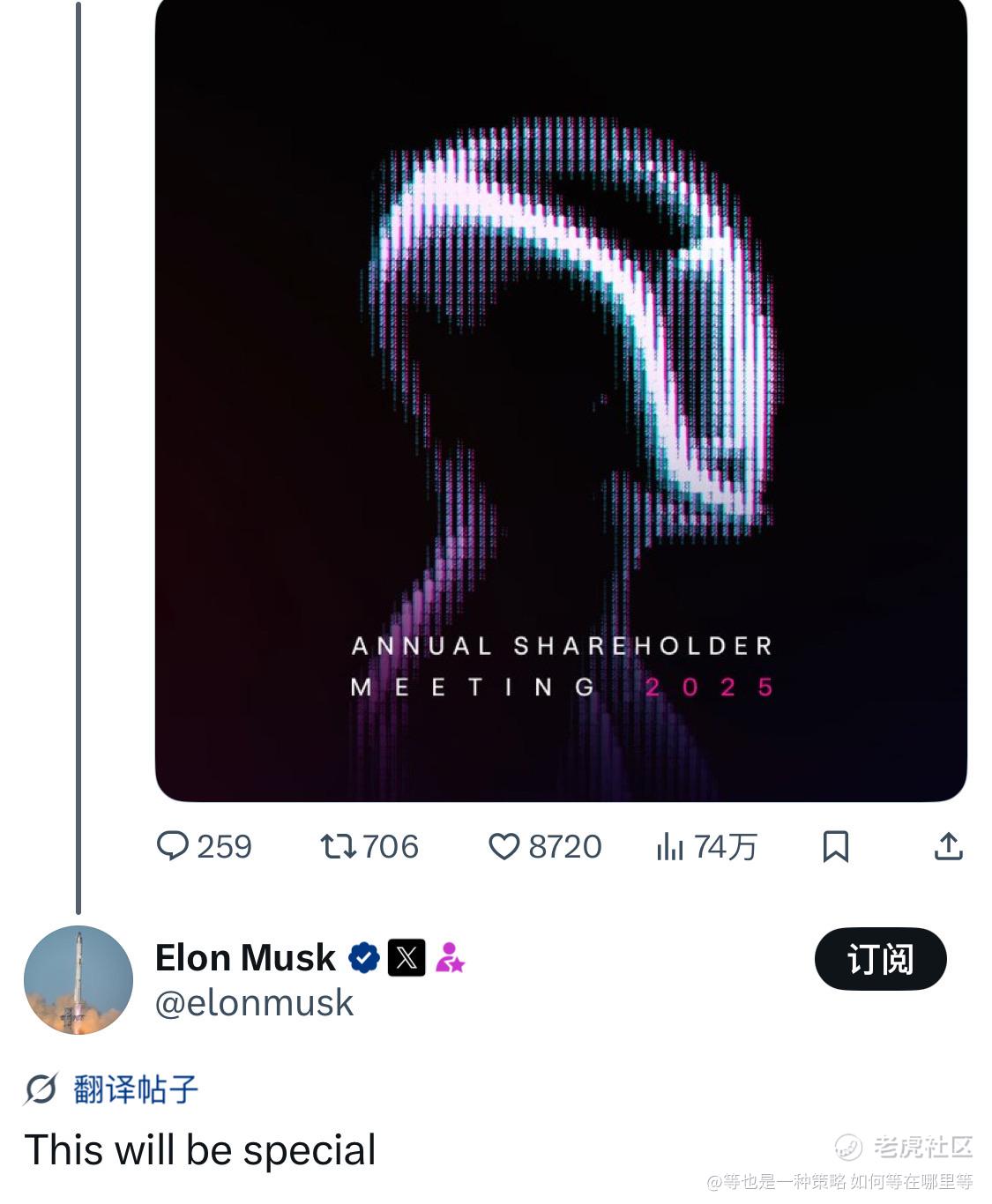Click the share upload icon
This screenshot has height=1204, width=992.
[x=948, y=846]
